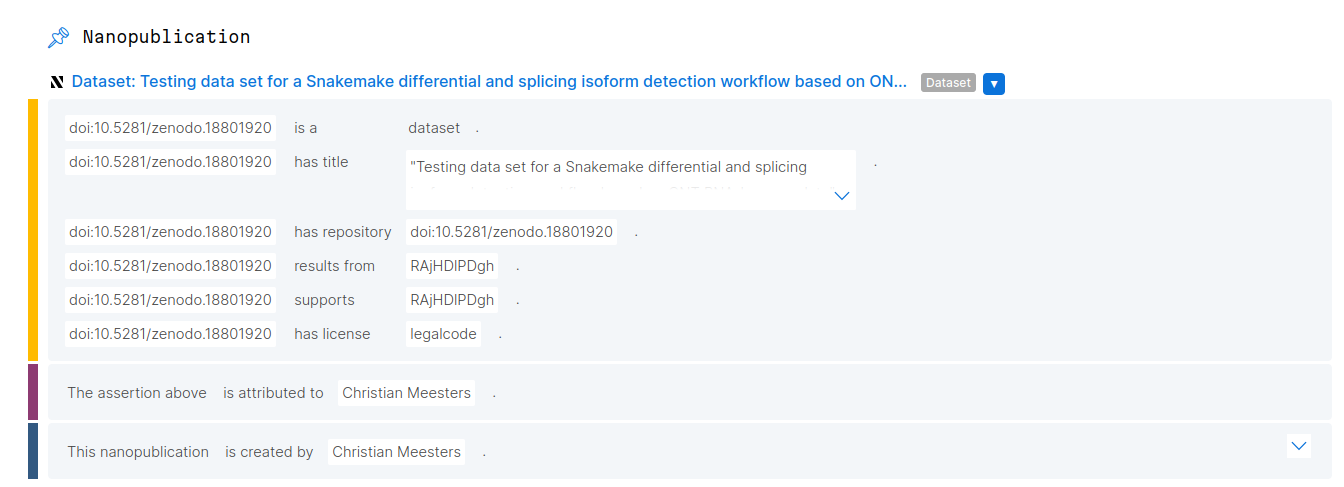This screenshot has width=1344, height=487.
Task: Click the Nanopub logo icon before dataset title
Action: (57, 82)
